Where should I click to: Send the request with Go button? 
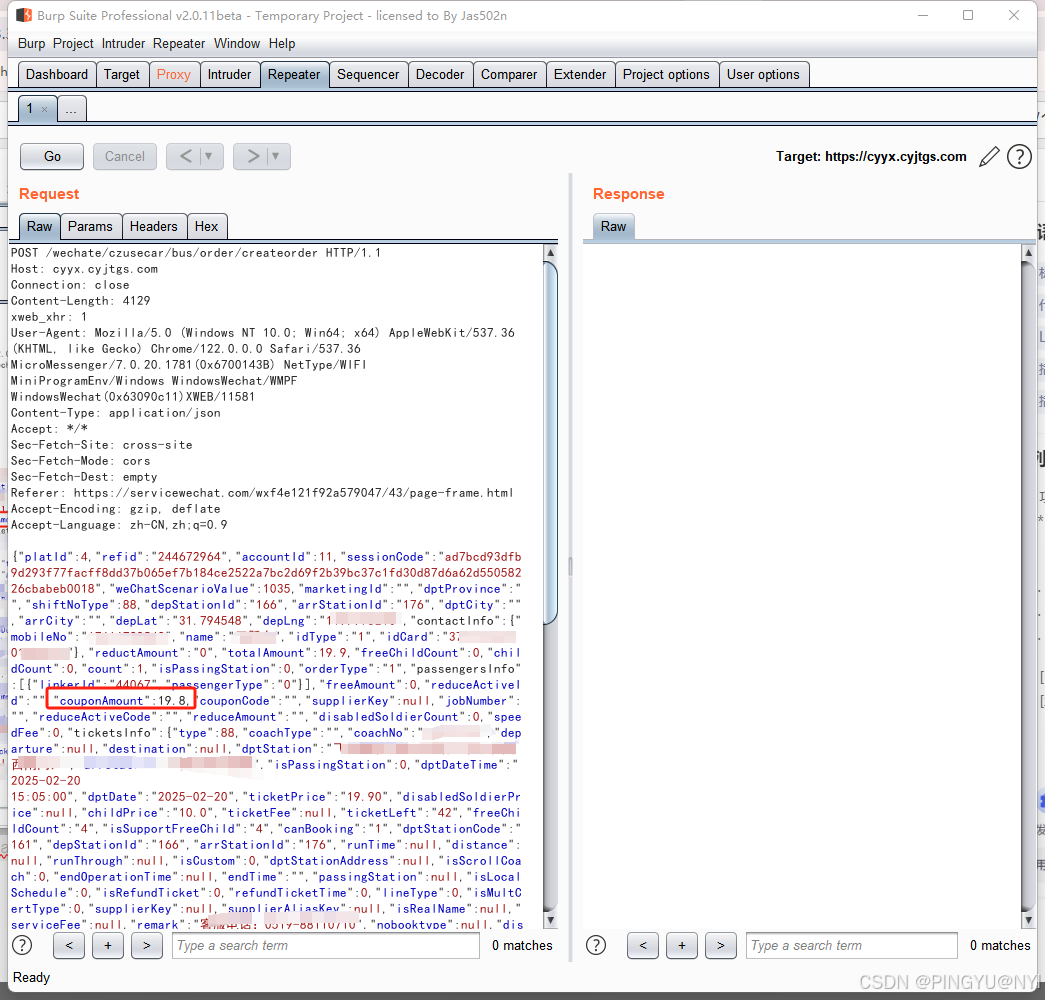(52, 157)
